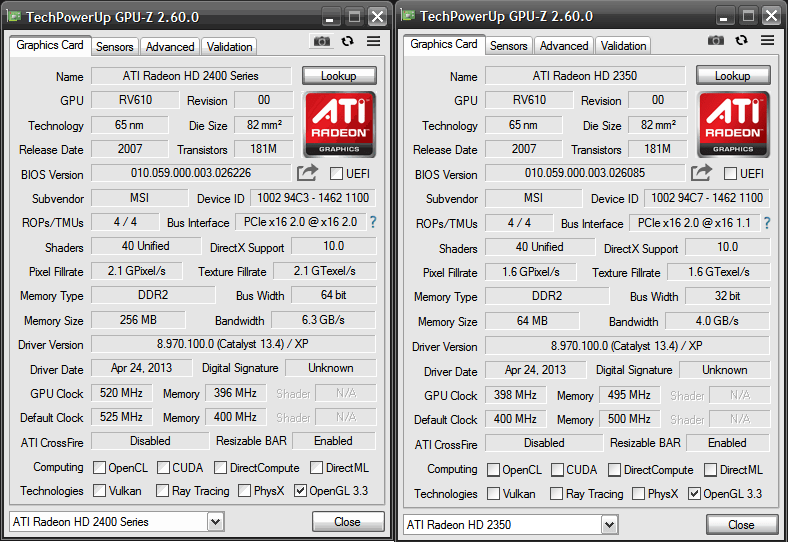This screenshot has width=788, height=549.
Task: Open the hamburger menu in HD 2350 window
Action: click(767, 40)
